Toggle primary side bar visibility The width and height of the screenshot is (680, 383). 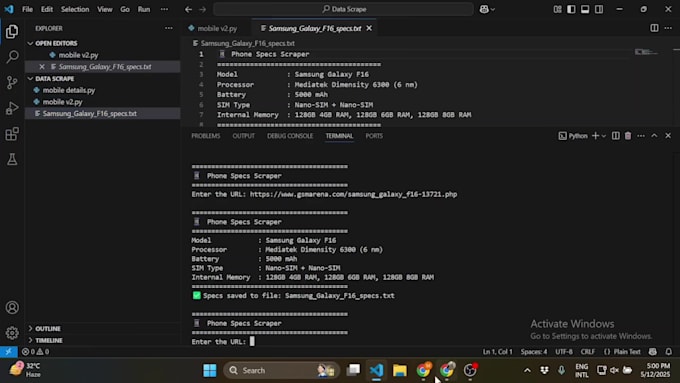[571, 9]
